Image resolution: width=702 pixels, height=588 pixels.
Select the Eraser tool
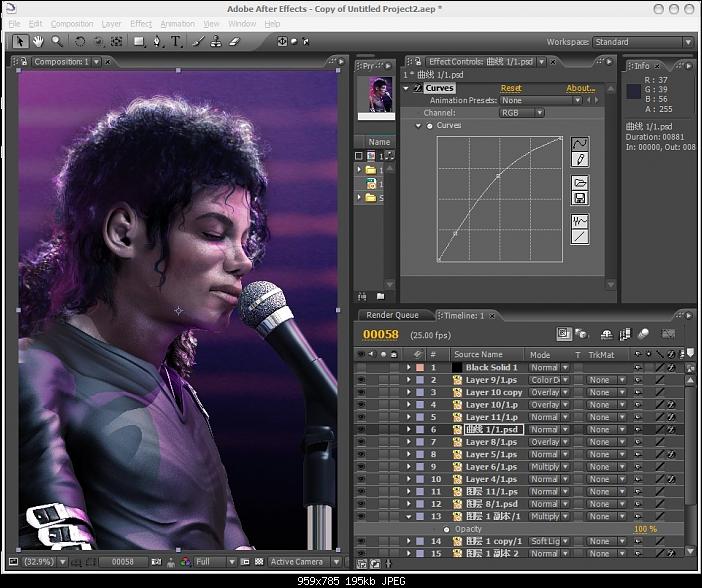pyautogui.click(x=235, y=42)
